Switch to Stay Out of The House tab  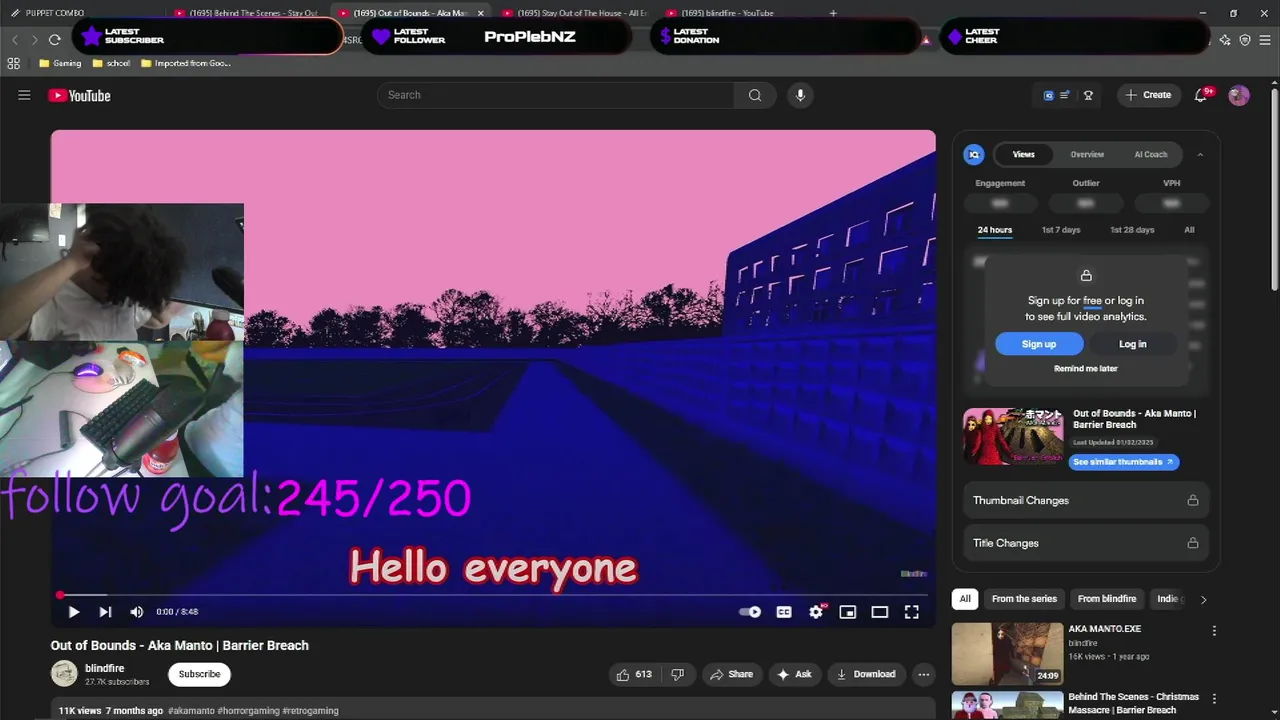(x=574, y=13)
